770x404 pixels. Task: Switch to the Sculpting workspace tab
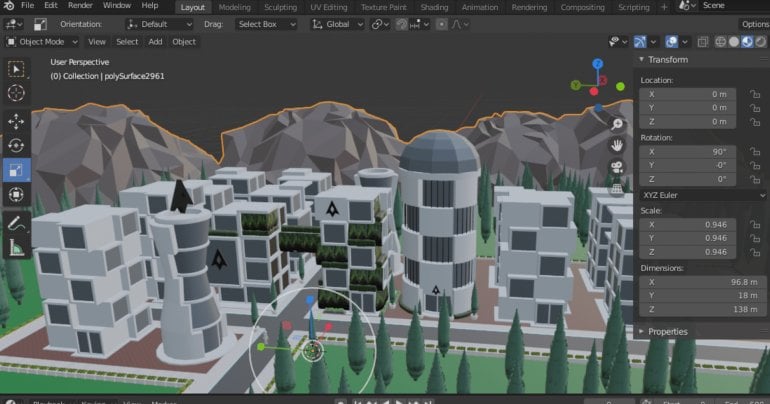(279, 7)
